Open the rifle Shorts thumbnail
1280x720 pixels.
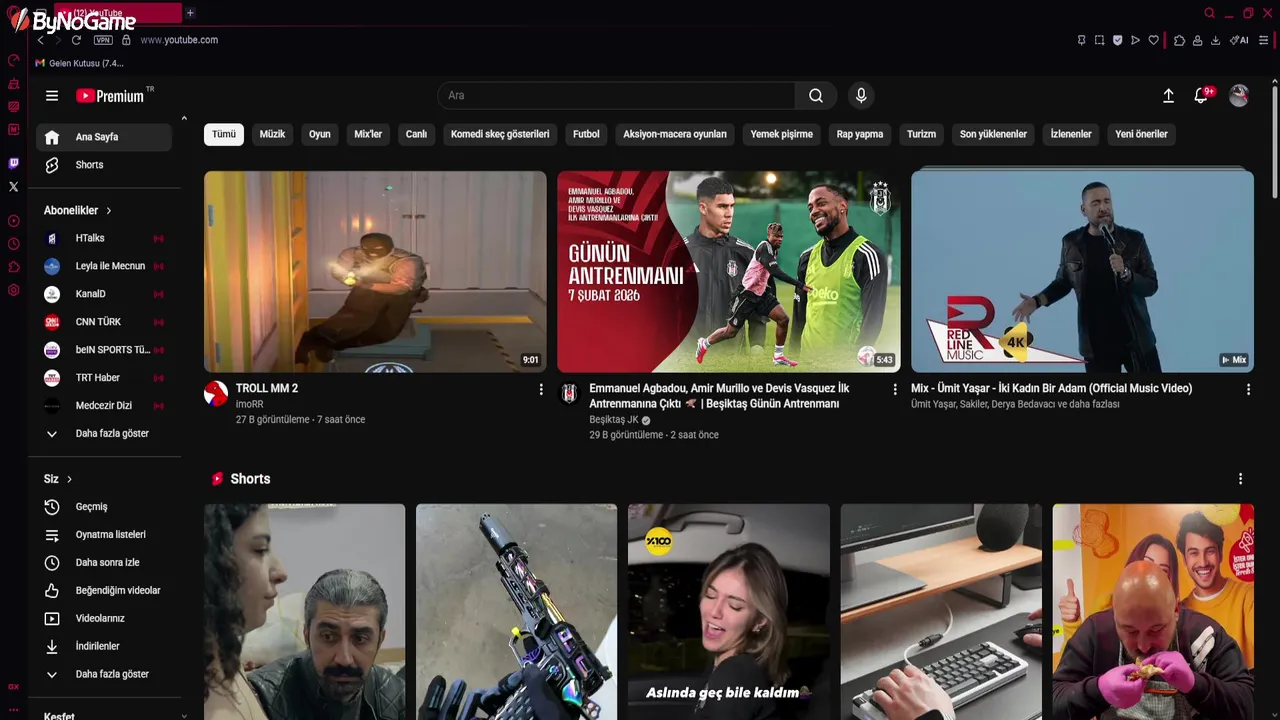coord(516,612)
